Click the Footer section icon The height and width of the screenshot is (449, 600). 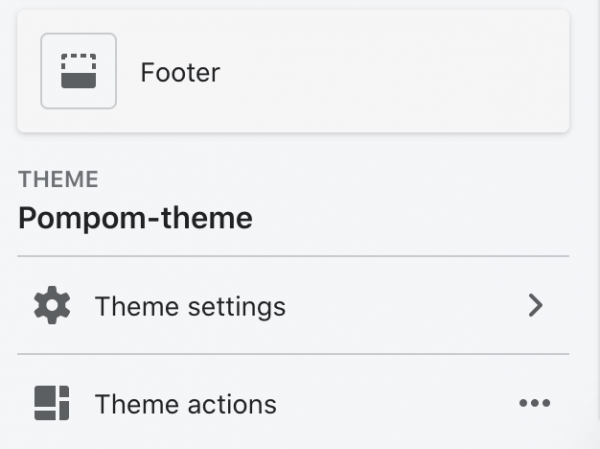pos(78,71)
